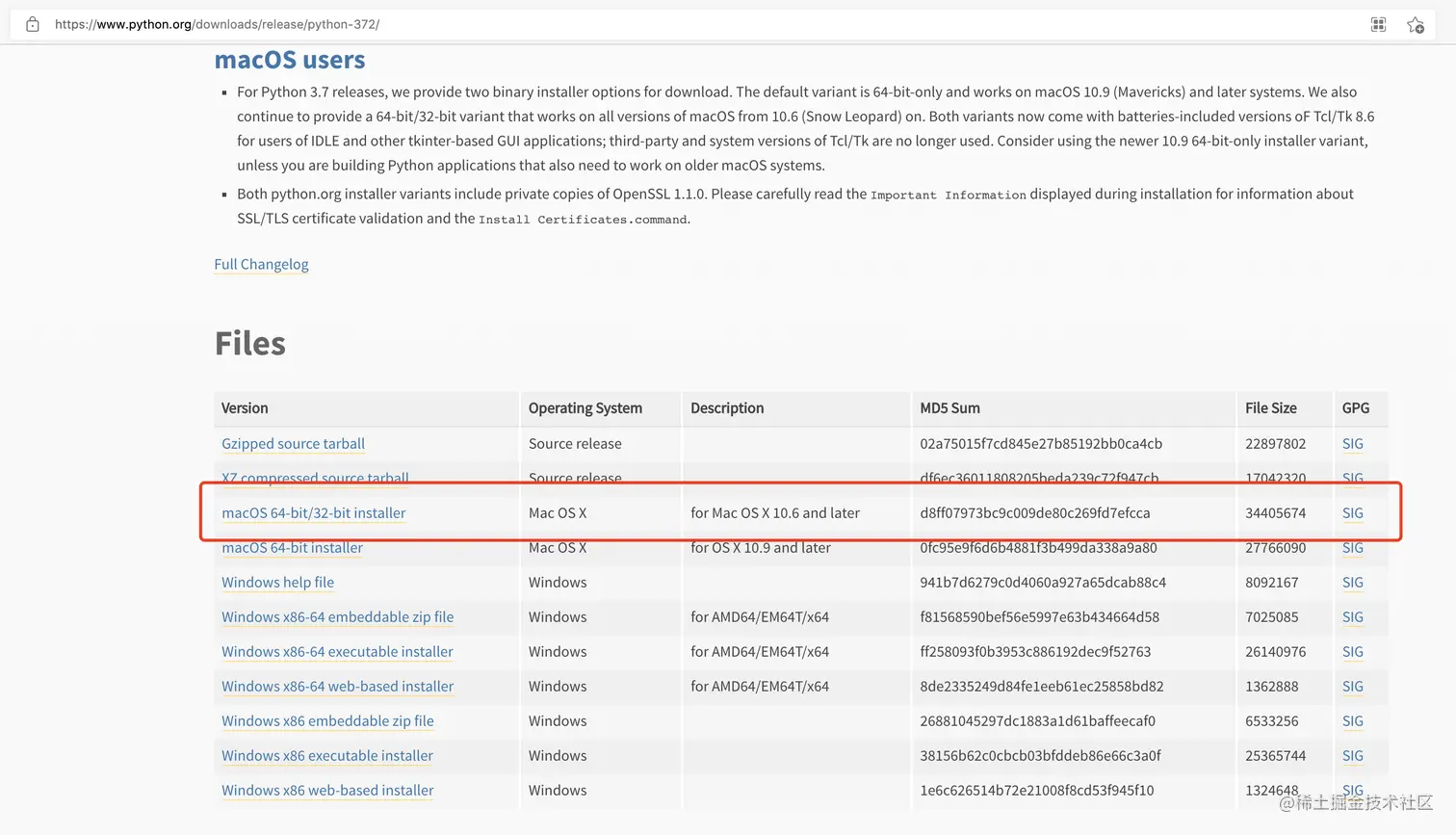Viewport: 1456px width, 835px height.
Task: Open Windows help file link
Action: click(277, 583)
